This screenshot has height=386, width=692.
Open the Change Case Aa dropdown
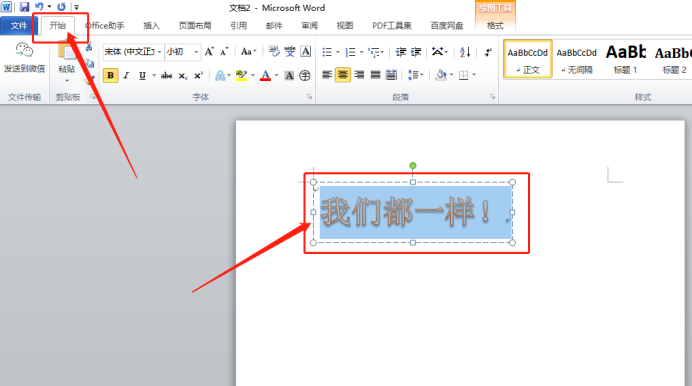[x=248, y=52]
